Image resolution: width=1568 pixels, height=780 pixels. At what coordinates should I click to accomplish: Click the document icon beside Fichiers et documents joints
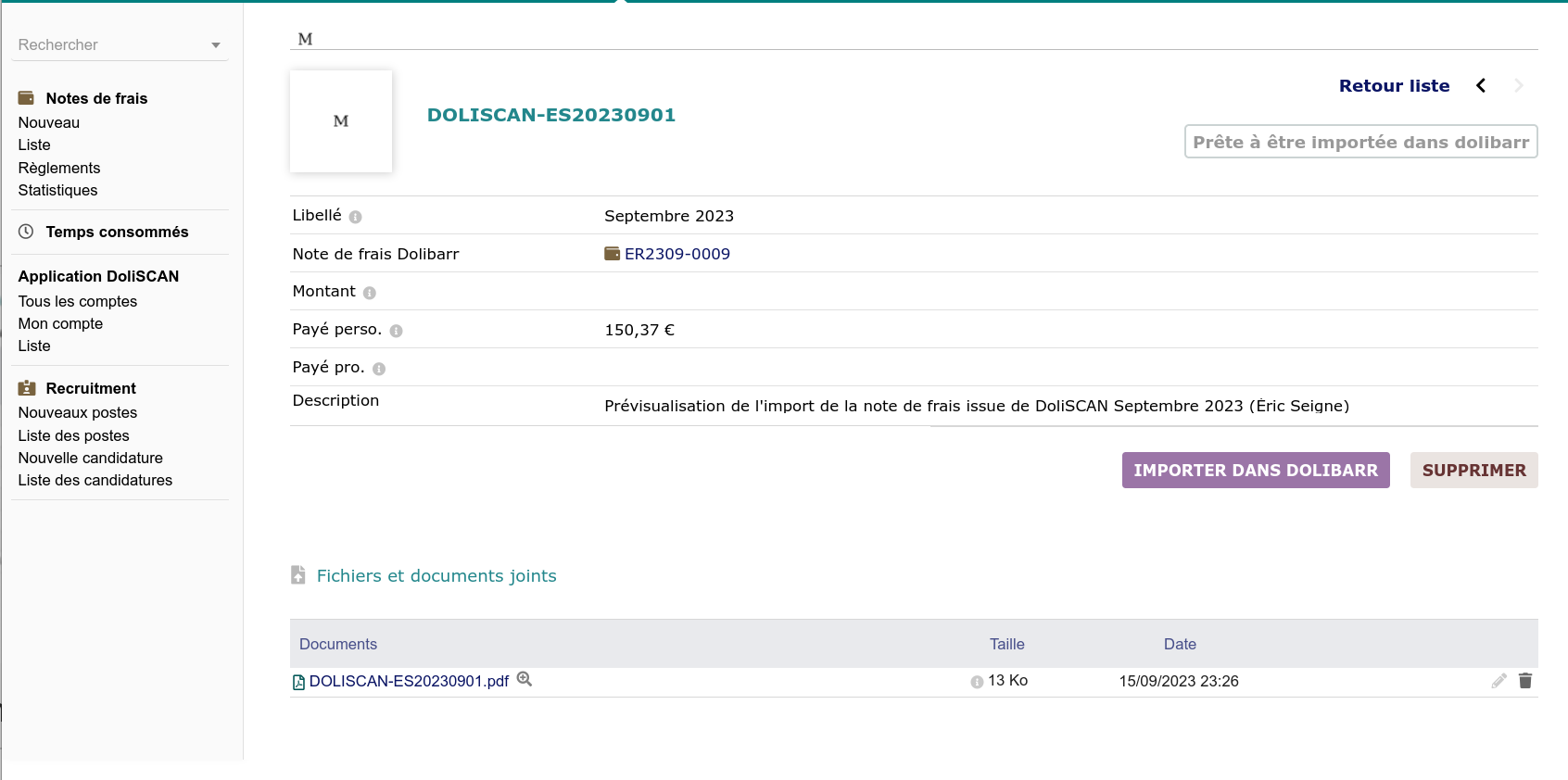pyautogui.click(x=297, y=575)
